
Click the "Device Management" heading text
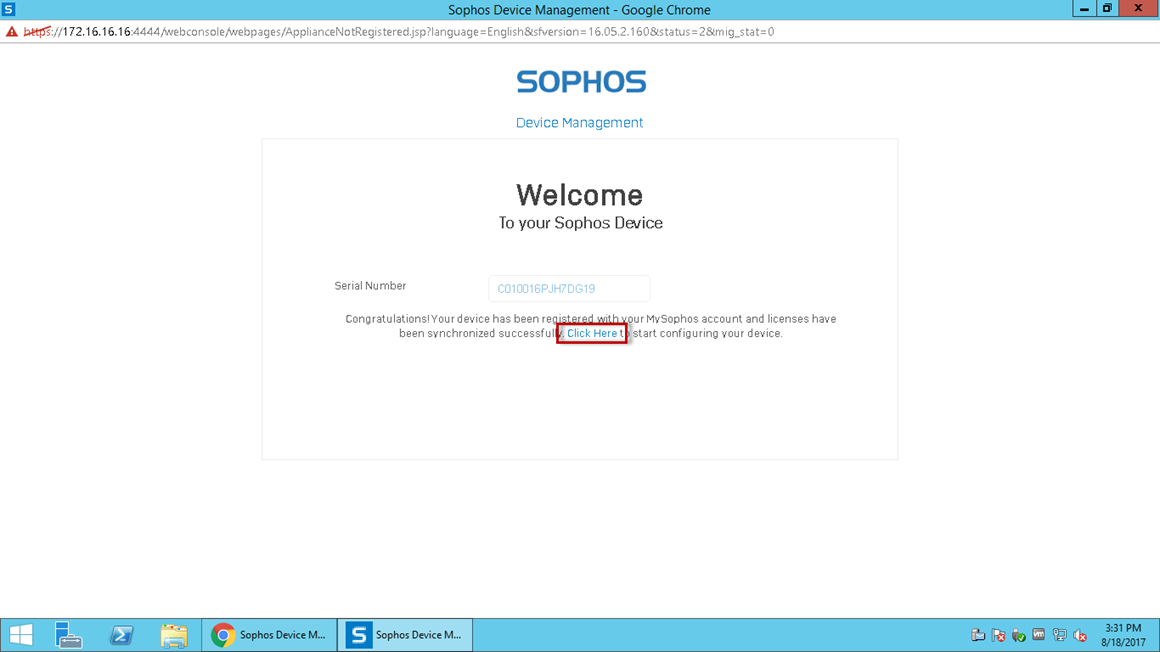579,123
